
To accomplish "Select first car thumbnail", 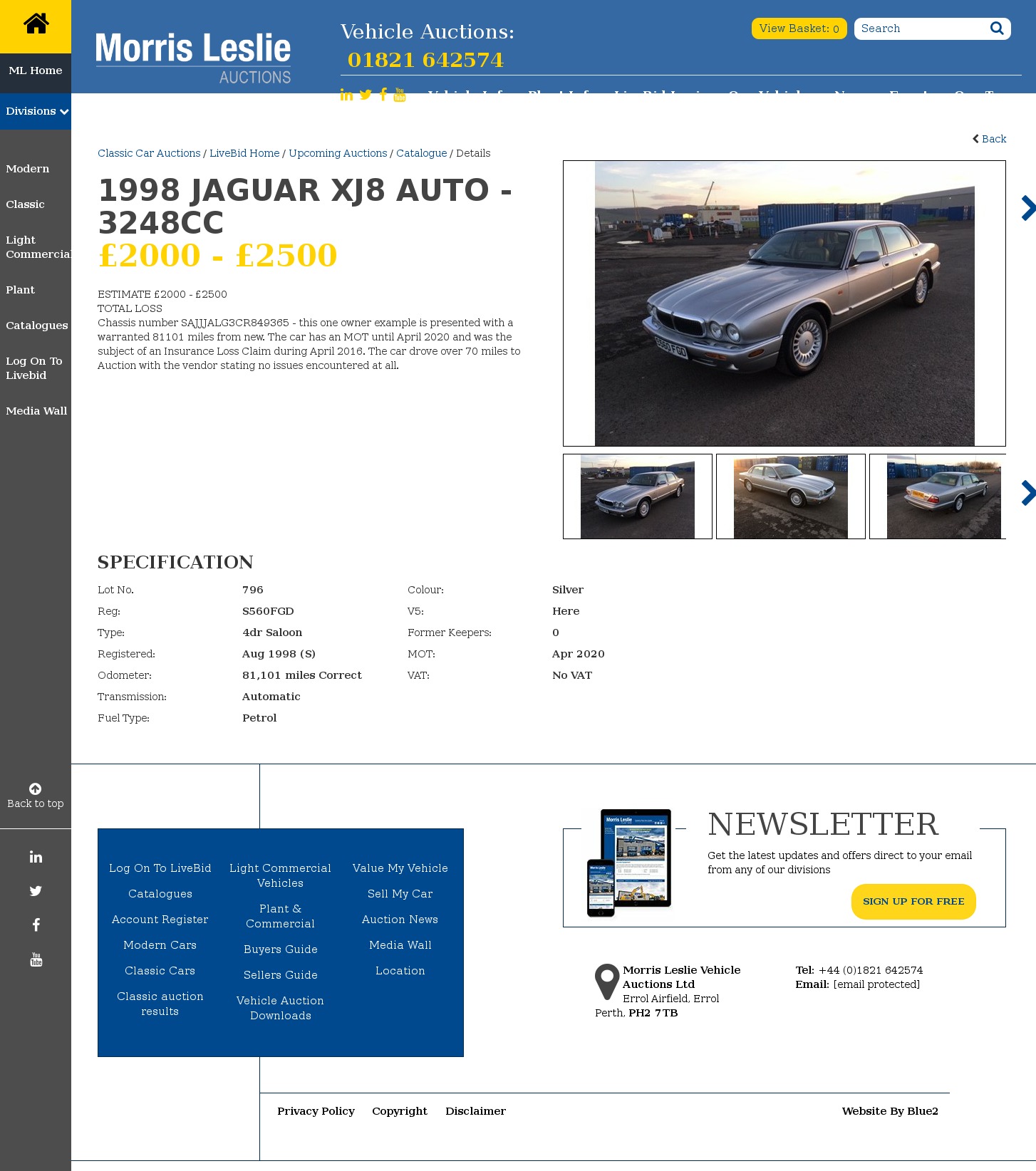I will coord(638,496).
